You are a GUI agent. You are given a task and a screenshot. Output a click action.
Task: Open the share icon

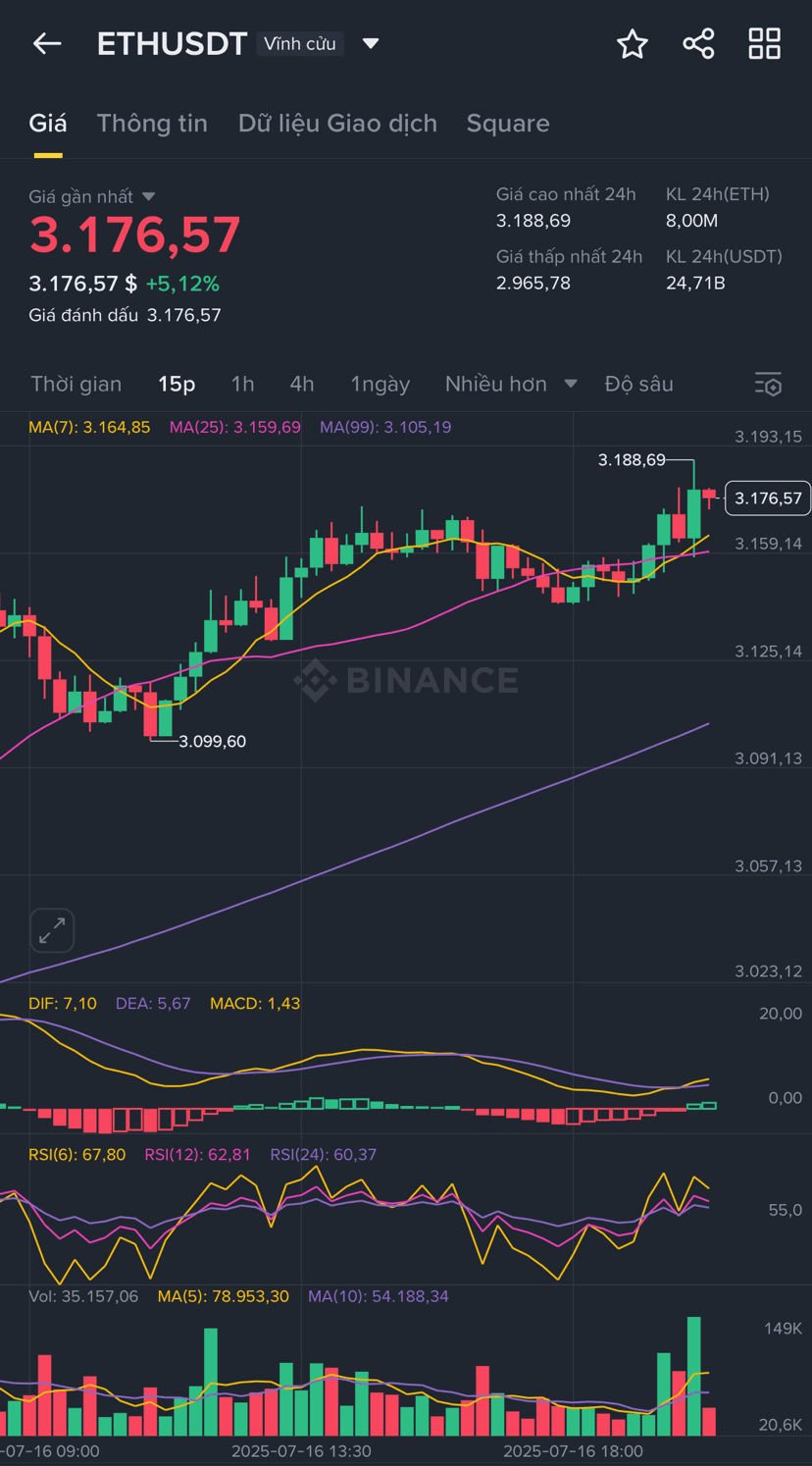tap(698, 44)
